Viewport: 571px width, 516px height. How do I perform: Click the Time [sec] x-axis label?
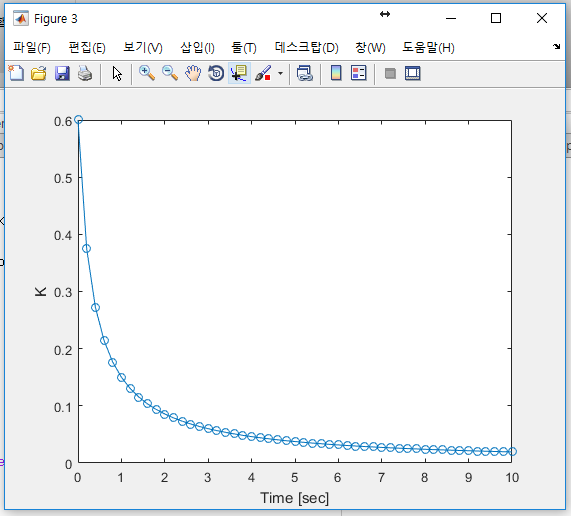click(x=294, y=498)
